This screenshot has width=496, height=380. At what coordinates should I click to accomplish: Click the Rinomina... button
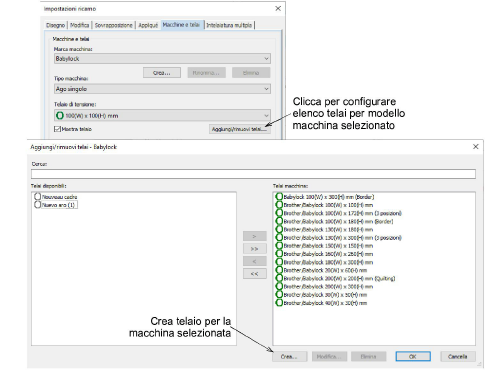click(206, 73)
